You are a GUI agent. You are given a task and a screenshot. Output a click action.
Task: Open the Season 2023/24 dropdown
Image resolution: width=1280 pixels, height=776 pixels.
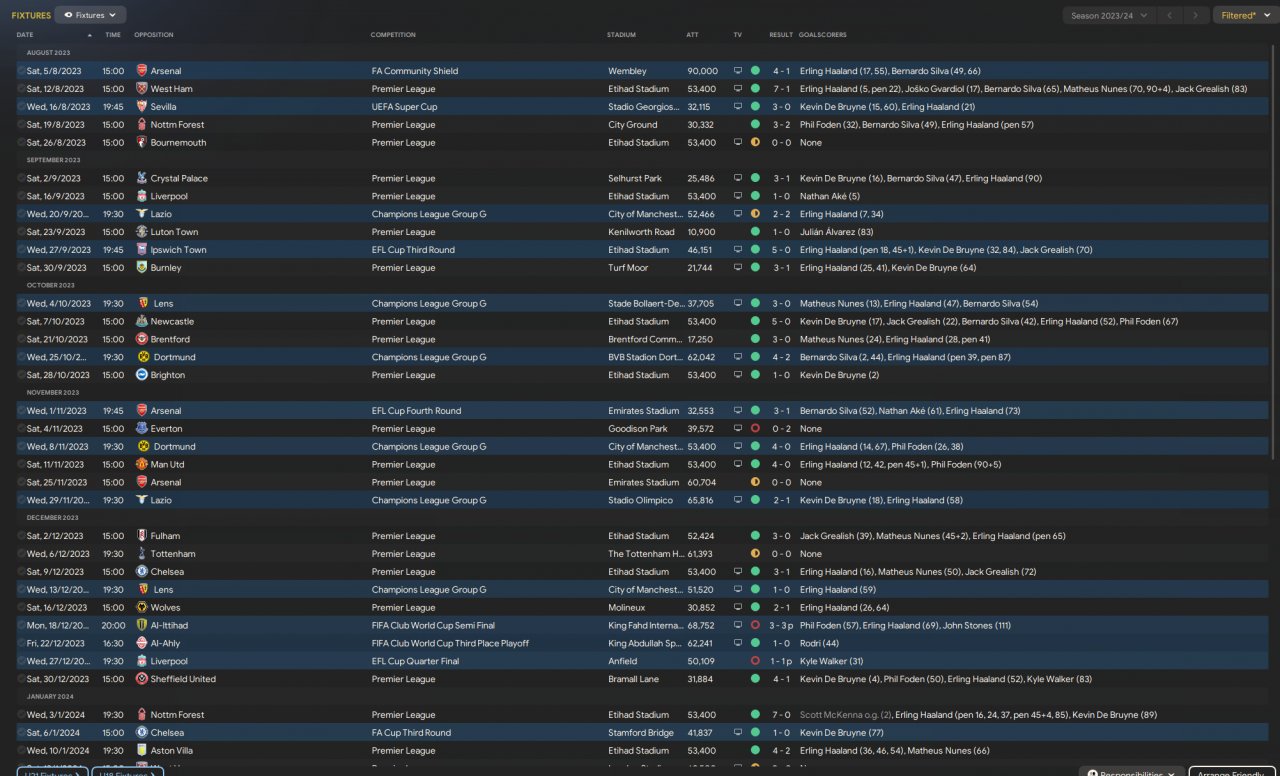pos(1109,15)
